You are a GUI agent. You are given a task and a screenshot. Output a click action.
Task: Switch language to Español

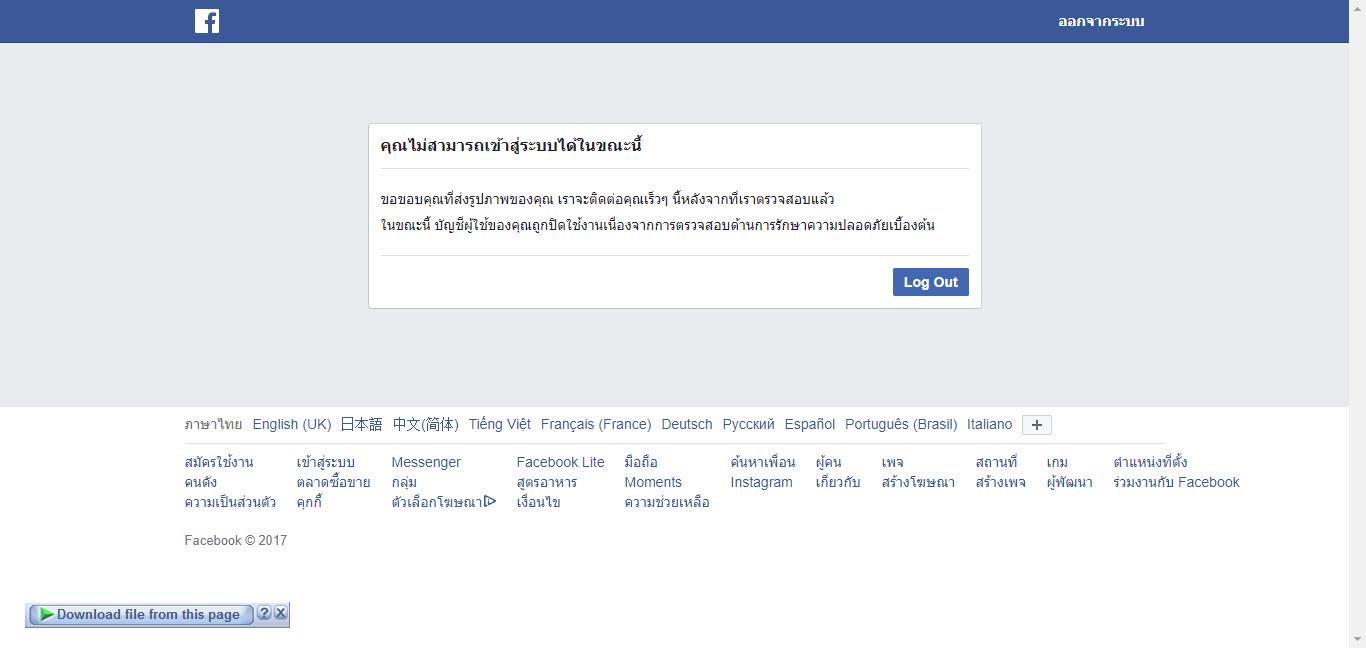tap(810, 424)
